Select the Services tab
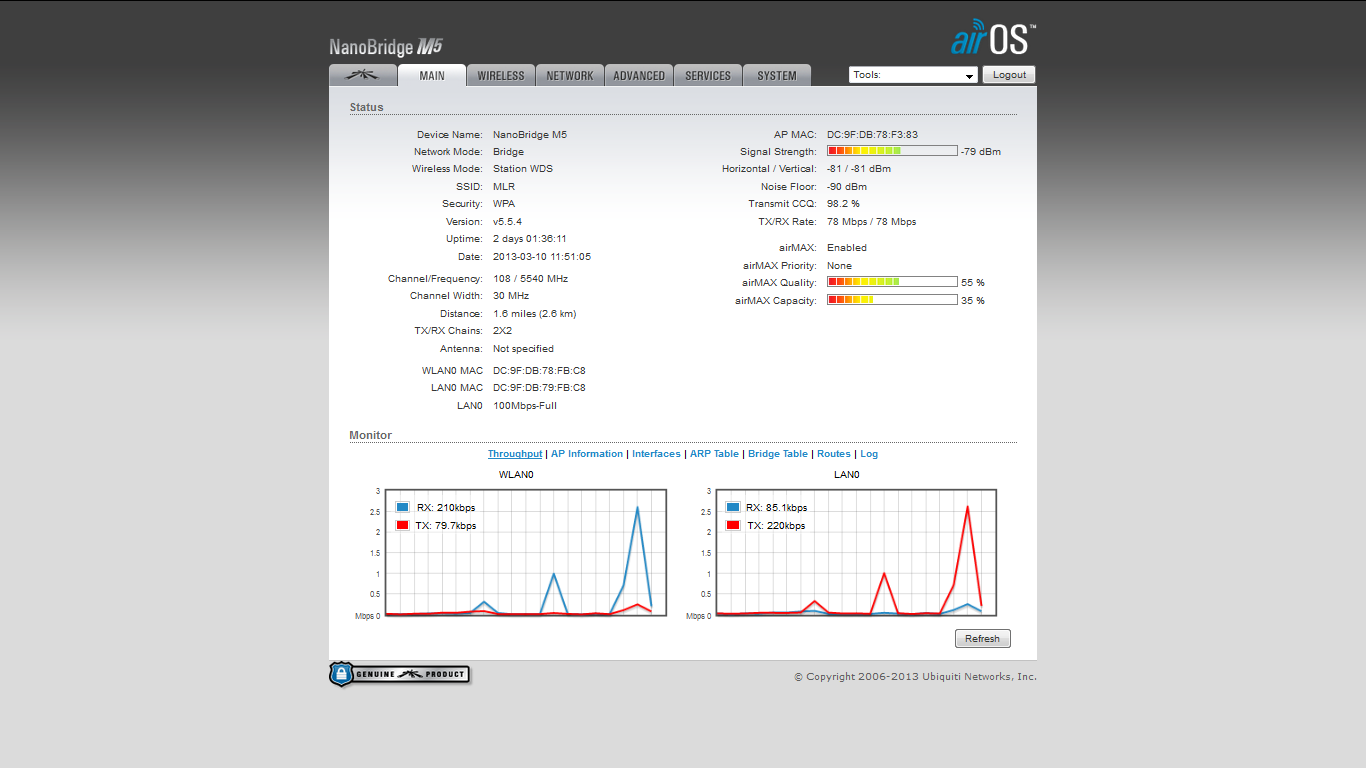 click(x=708, y=75)
